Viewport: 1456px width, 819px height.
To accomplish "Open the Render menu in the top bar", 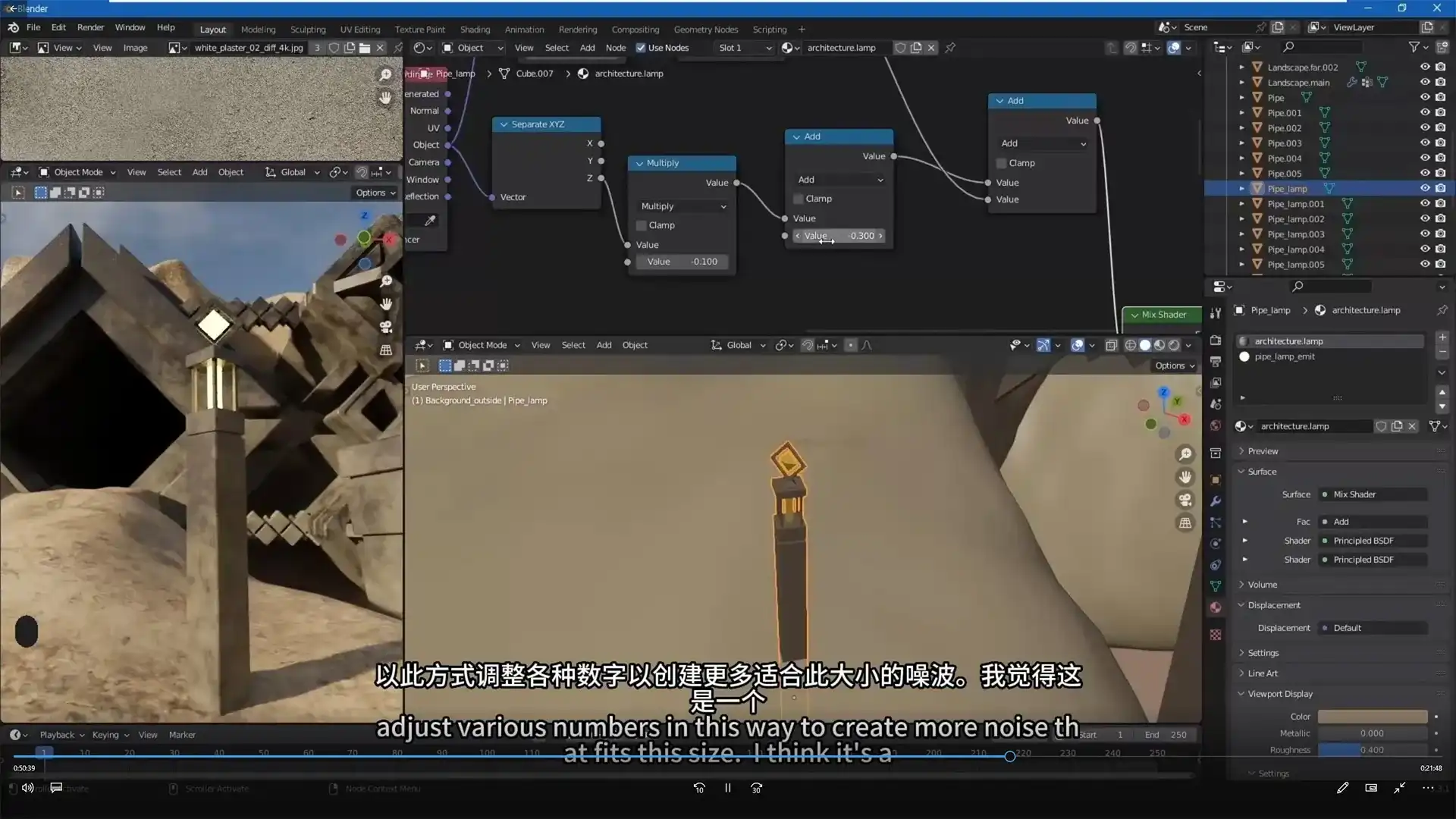I will pos(90,27).
